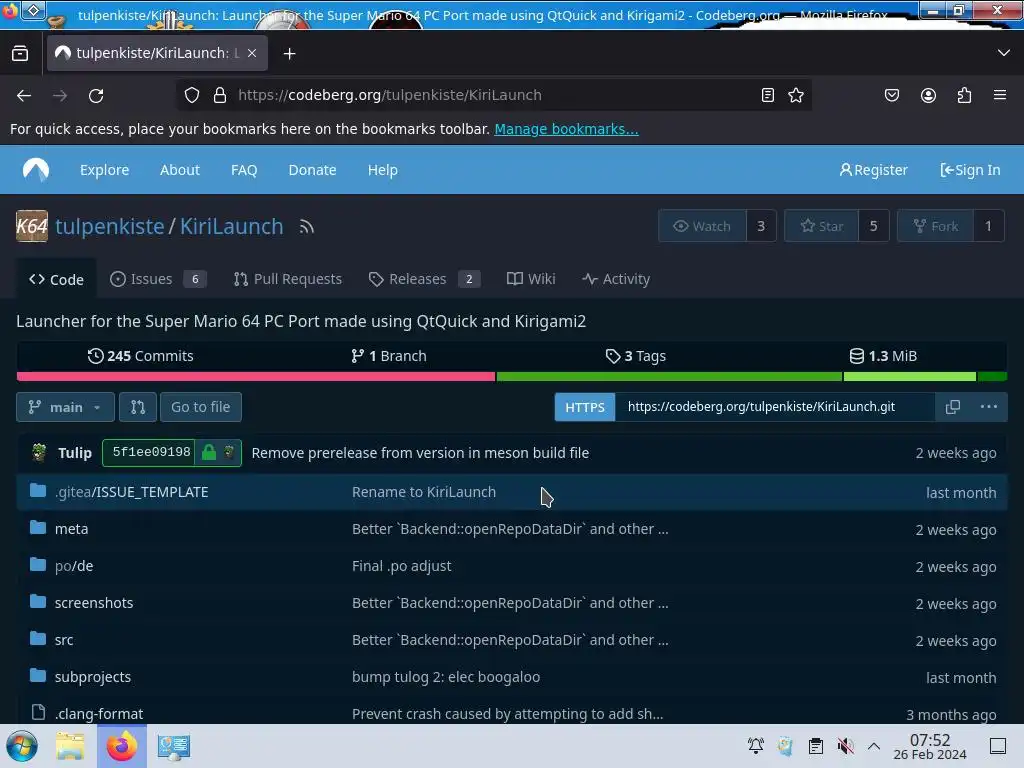List all tabs with chevron dropdown
The image size is (1024, 768).
pyautogui.click(x=1004, y=54)
